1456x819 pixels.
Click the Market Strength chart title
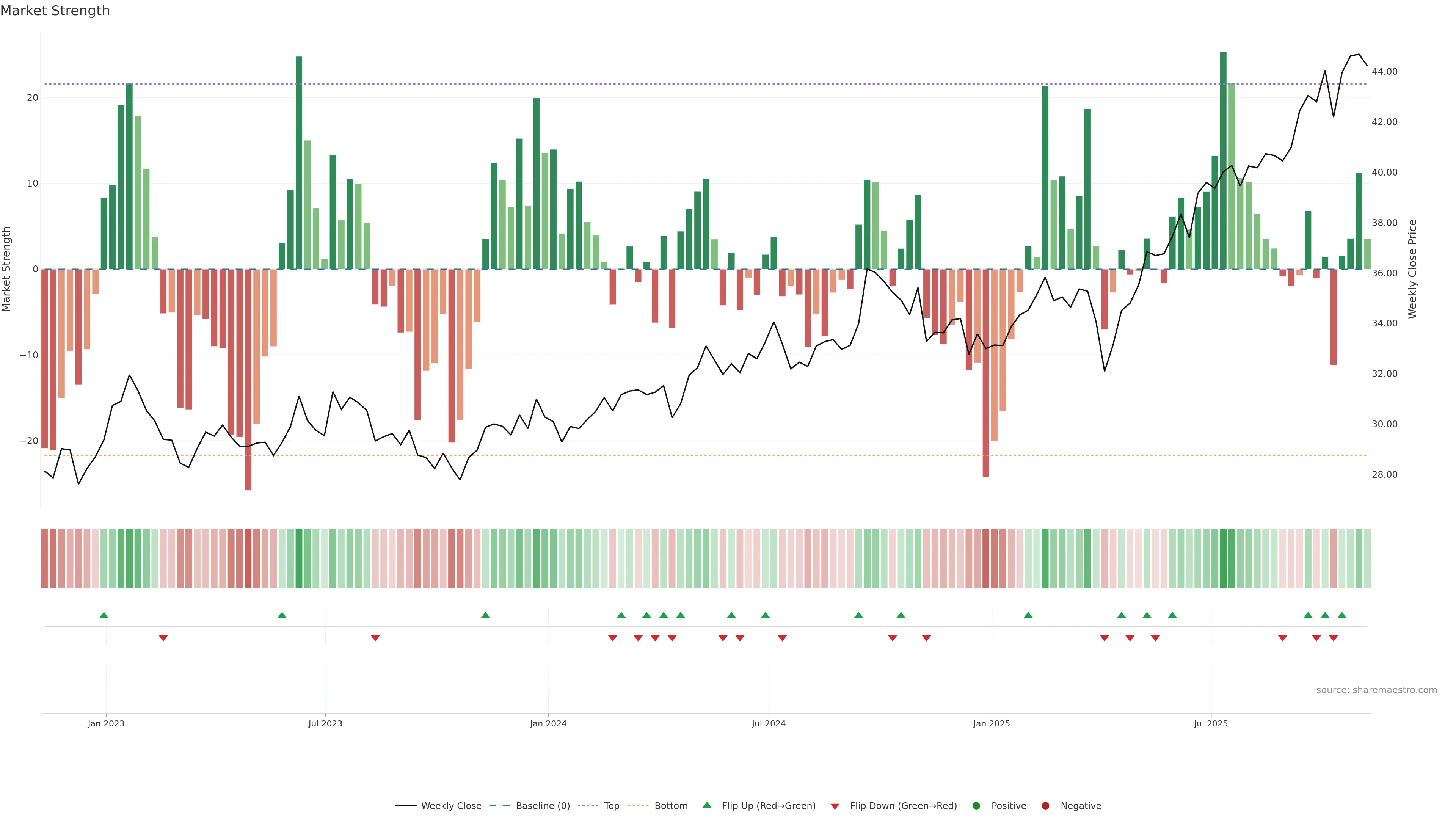tap(55, 11)
